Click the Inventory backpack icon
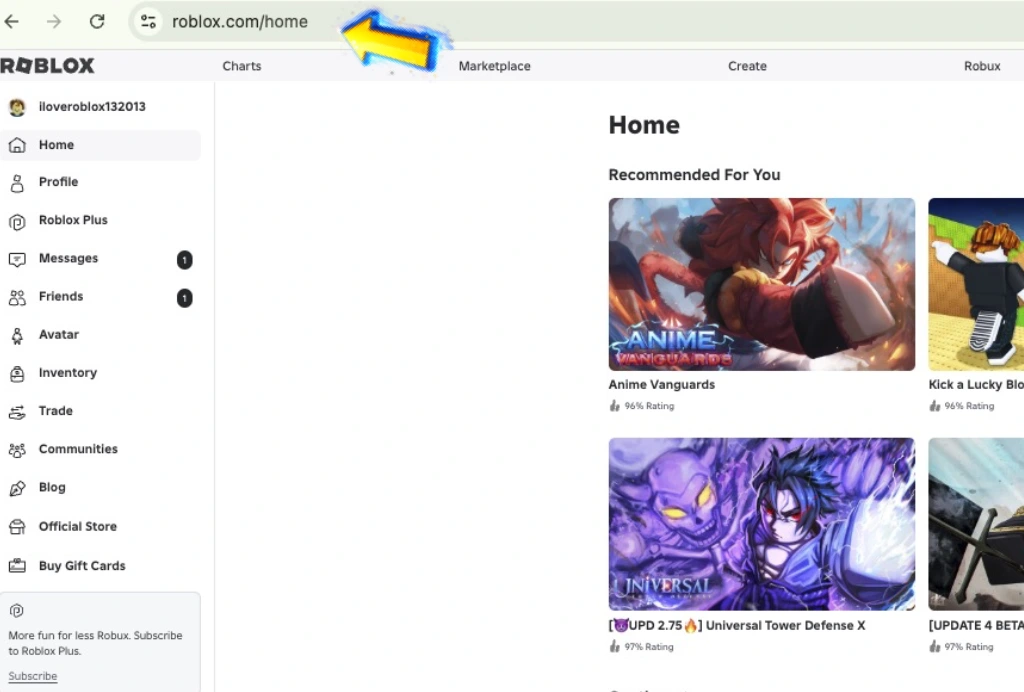Image resolution: width=1024 pixels, height=692 pixels. click(17, 374)
